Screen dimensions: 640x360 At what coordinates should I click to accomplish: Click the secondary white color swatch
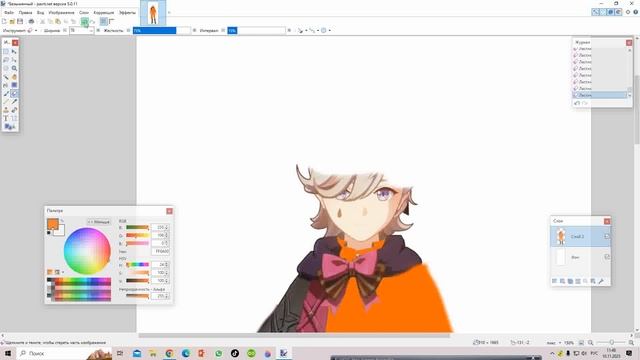click(60, 231)
